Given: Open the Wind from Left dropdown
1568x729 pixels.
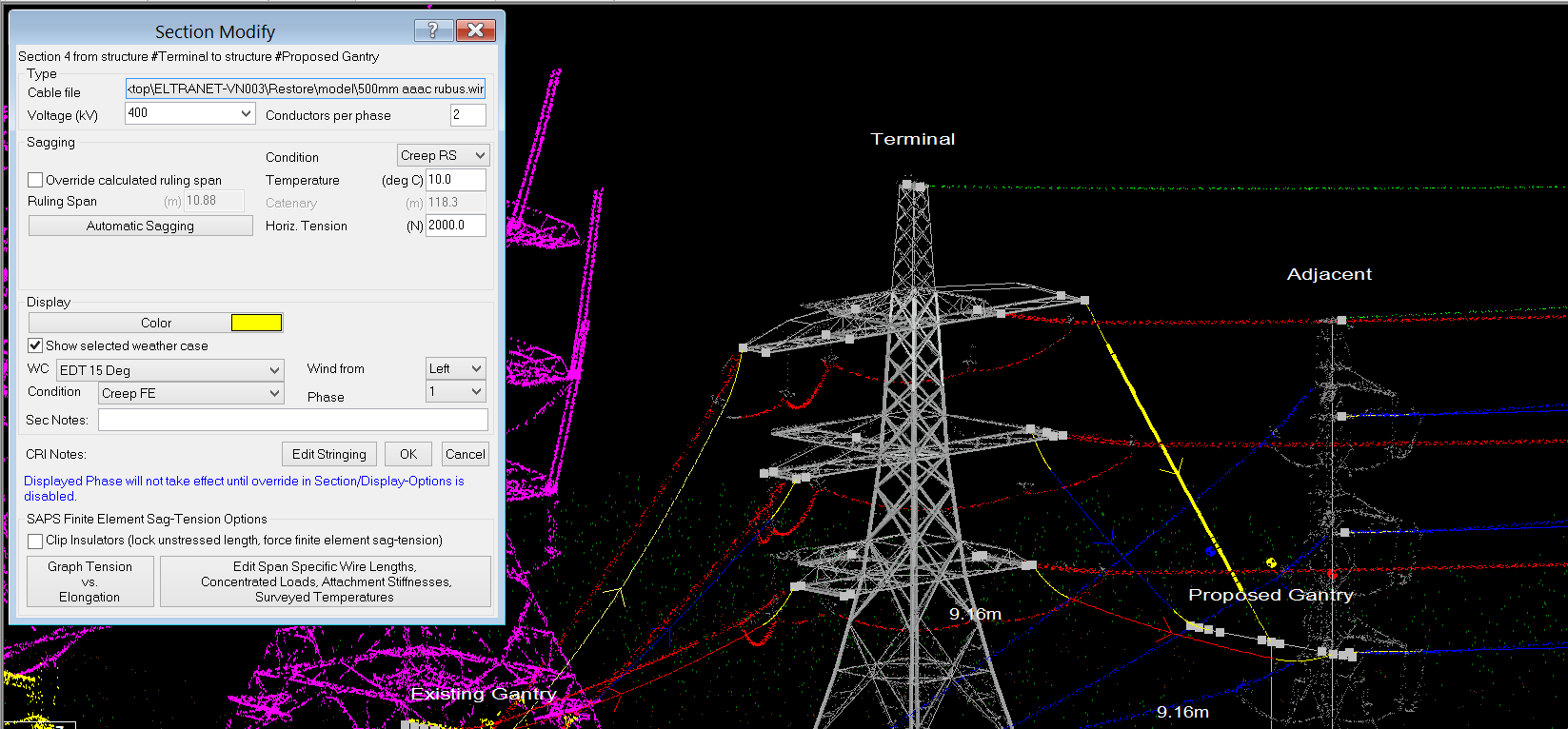Looking at the screenshot, I should click(x=455, y=368).
